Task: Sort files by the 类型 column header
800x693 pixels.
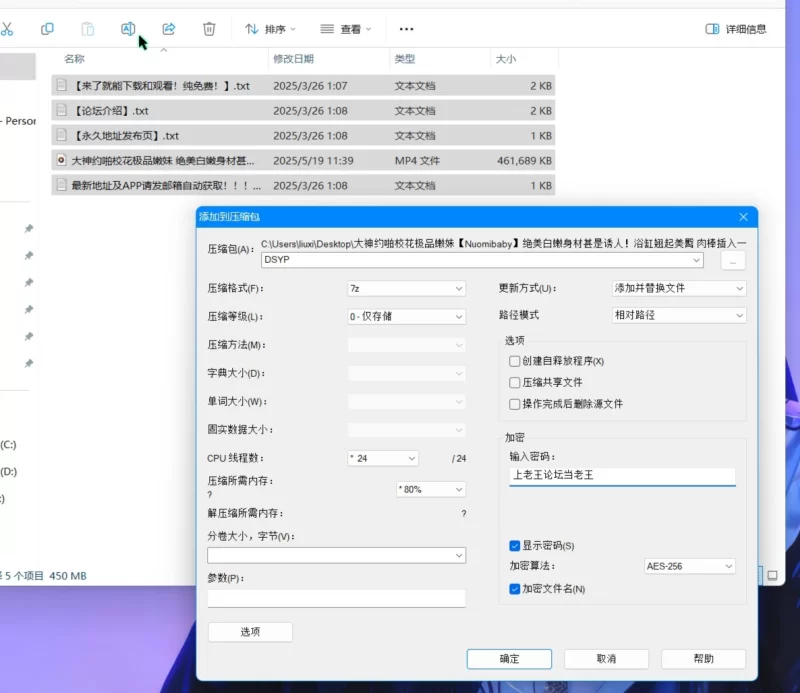Action: tap(405, 59)
